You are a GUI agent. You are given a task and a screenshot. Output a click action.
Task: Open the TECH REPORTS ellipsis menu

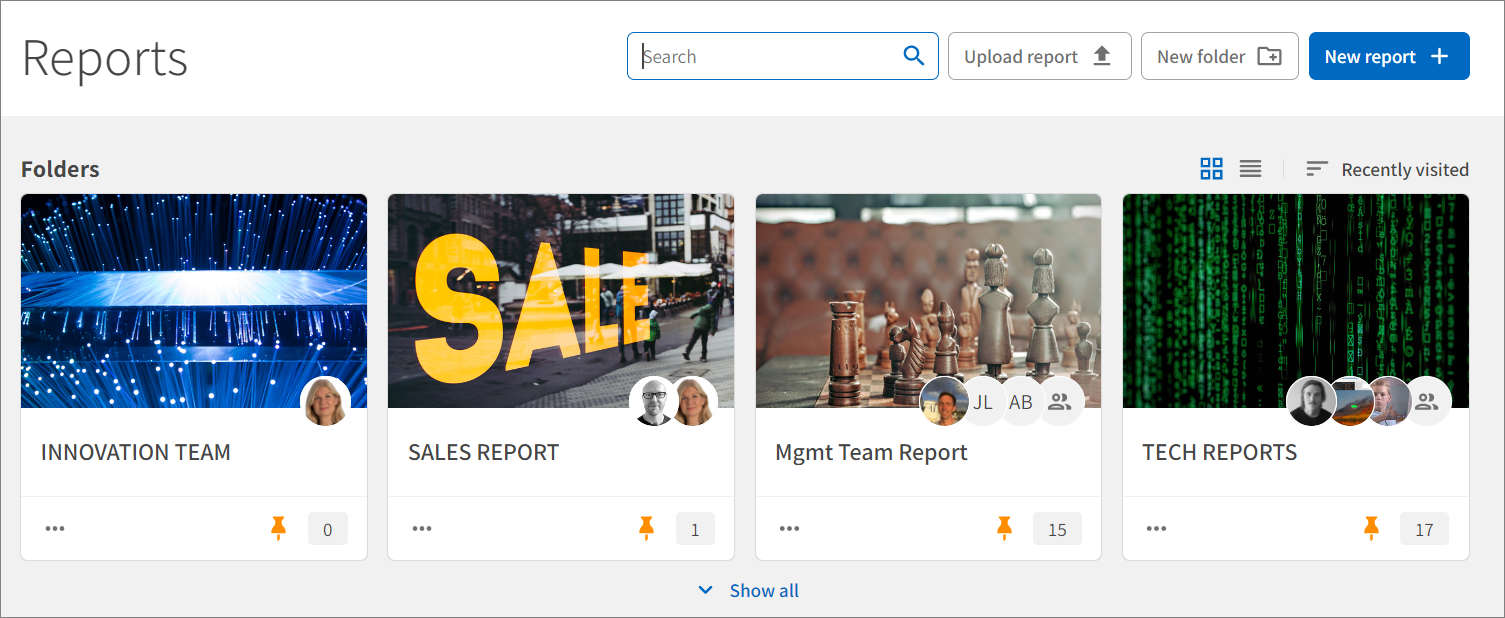[1156, 528]
